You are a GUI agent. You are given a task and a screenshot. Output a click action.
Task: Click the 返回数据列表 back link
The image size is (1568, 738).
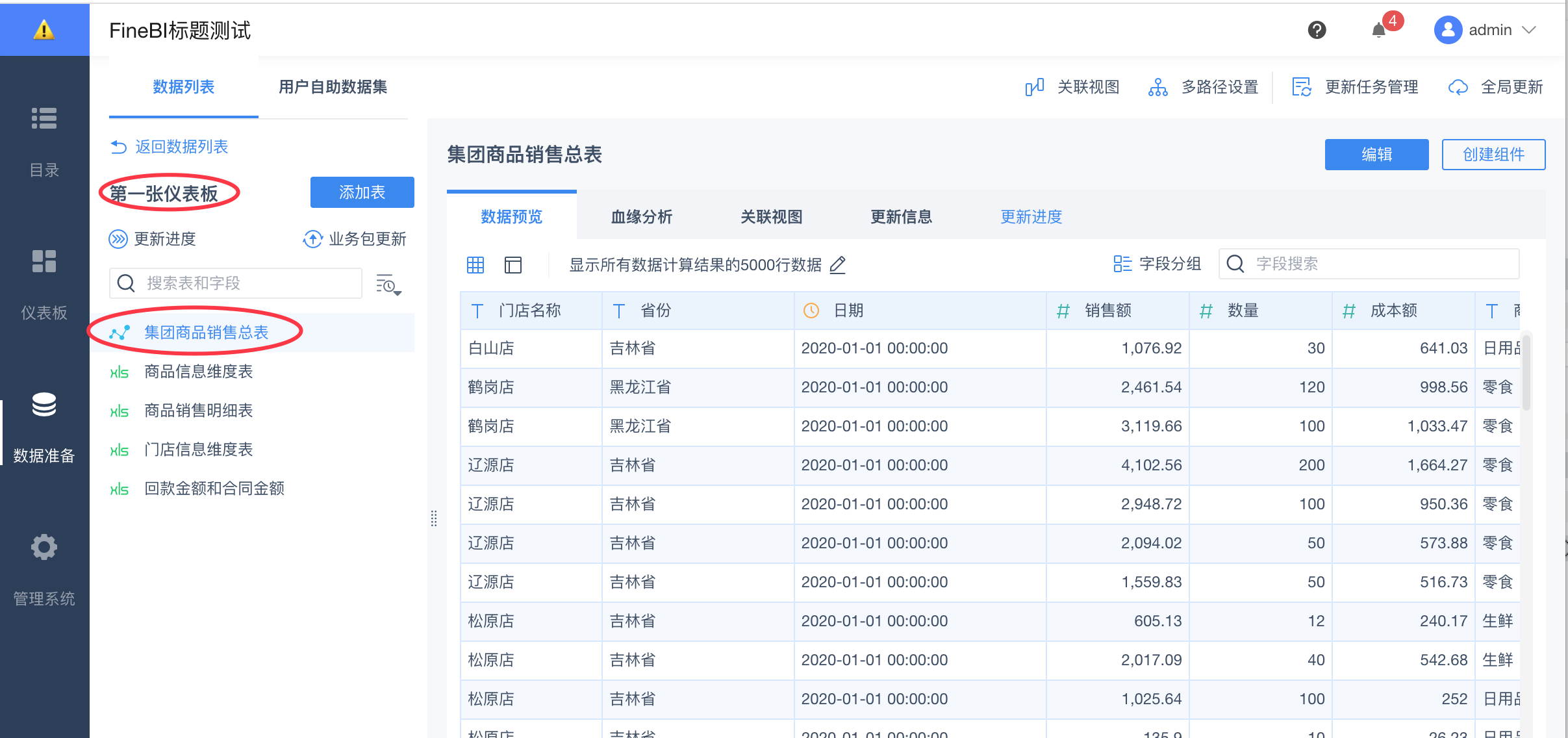(170, 147)
